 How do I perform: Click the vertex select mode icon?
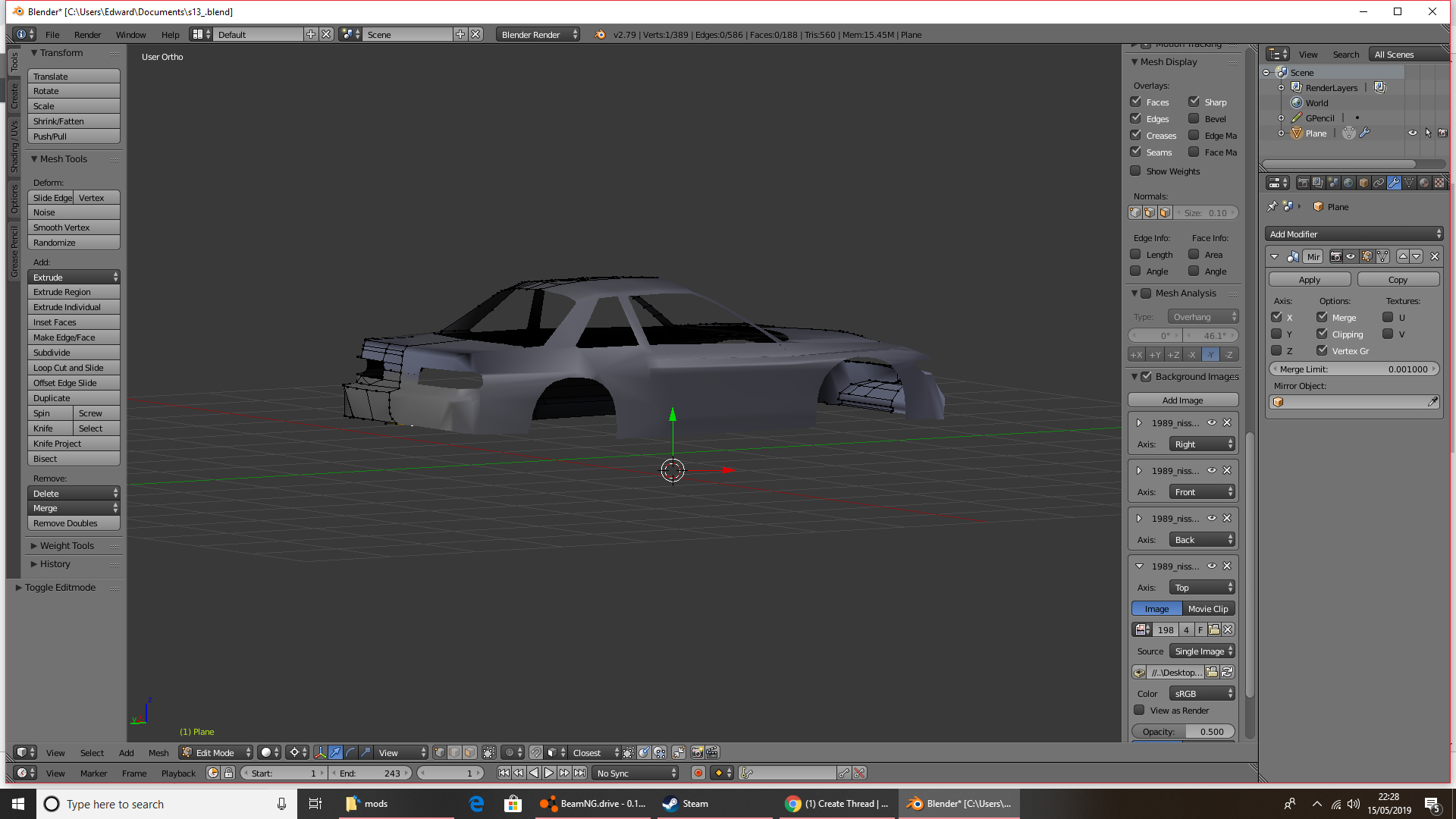[440, 752]
